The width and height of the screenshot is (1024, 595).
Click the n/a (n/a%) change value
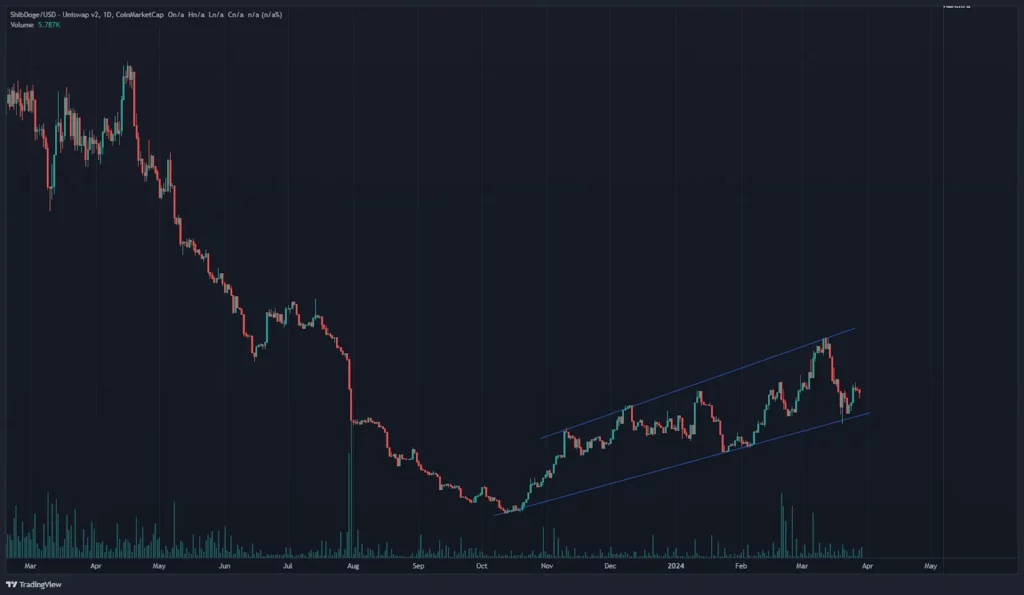pos(265,14)
